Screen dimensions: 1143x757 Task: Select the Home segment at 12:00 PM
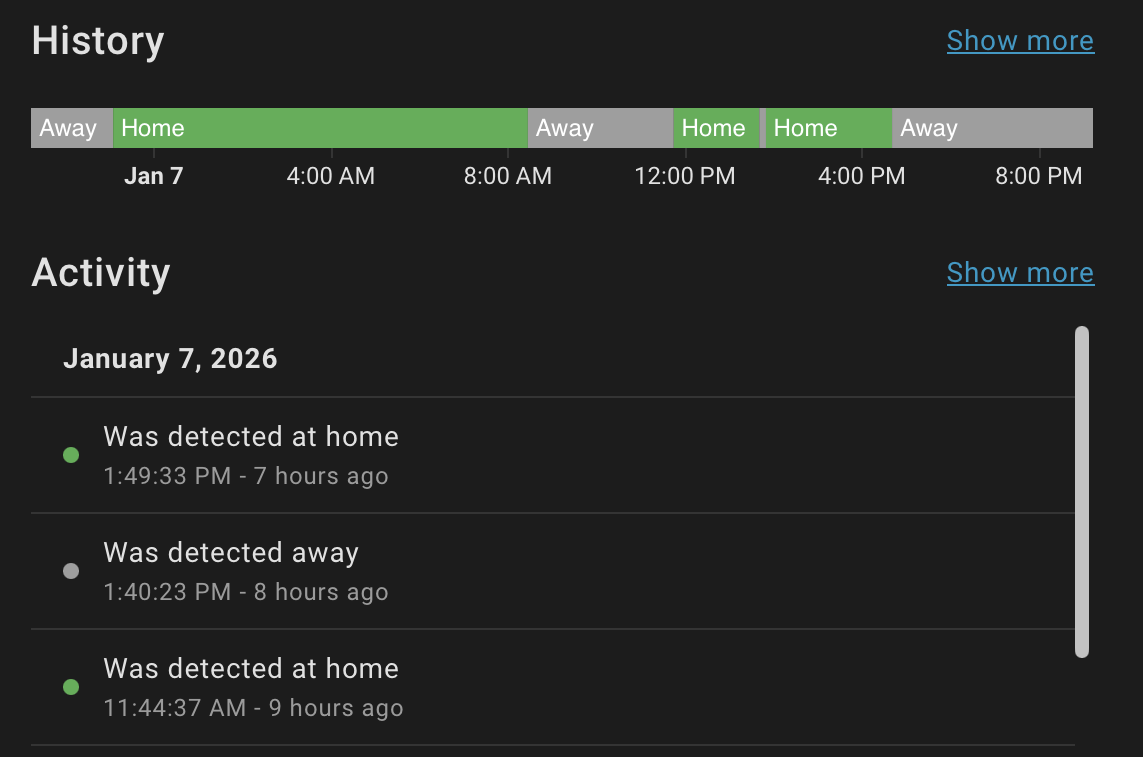point(715,128)
